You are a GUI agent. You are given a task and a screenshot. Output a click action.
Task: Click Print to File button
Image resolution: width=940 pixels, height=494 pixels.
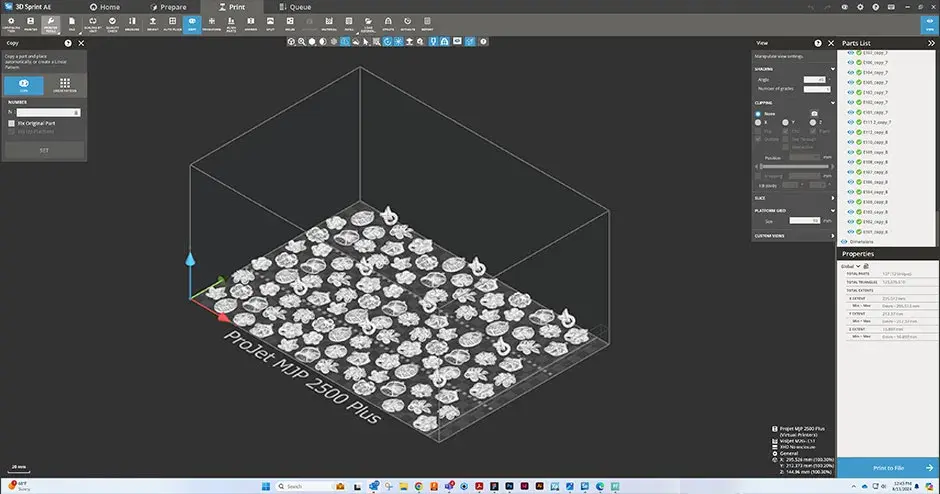pyautogui.click(x=888, y=468)
